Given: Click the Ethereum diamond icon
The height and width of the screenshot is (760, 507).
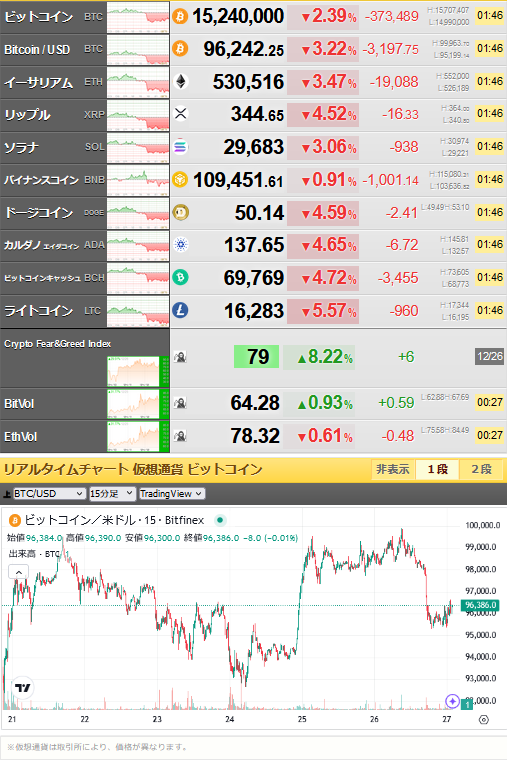Looking at the screenshot, I should (x=180, y=81).
